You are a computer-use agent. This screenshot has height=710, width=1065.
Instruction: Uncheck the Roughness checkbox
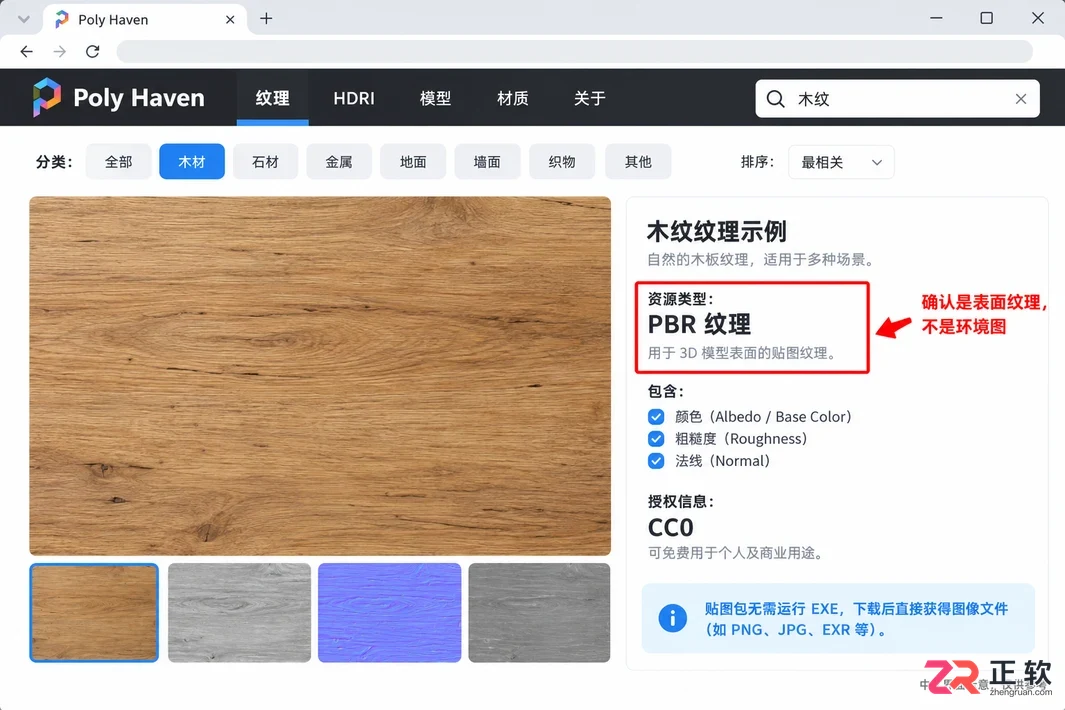click(x=656, y=439)
